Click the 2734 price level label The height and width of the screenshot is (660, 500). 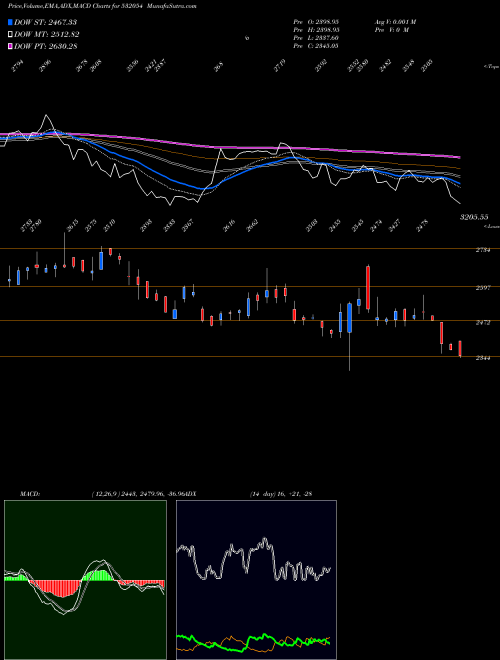483,250
